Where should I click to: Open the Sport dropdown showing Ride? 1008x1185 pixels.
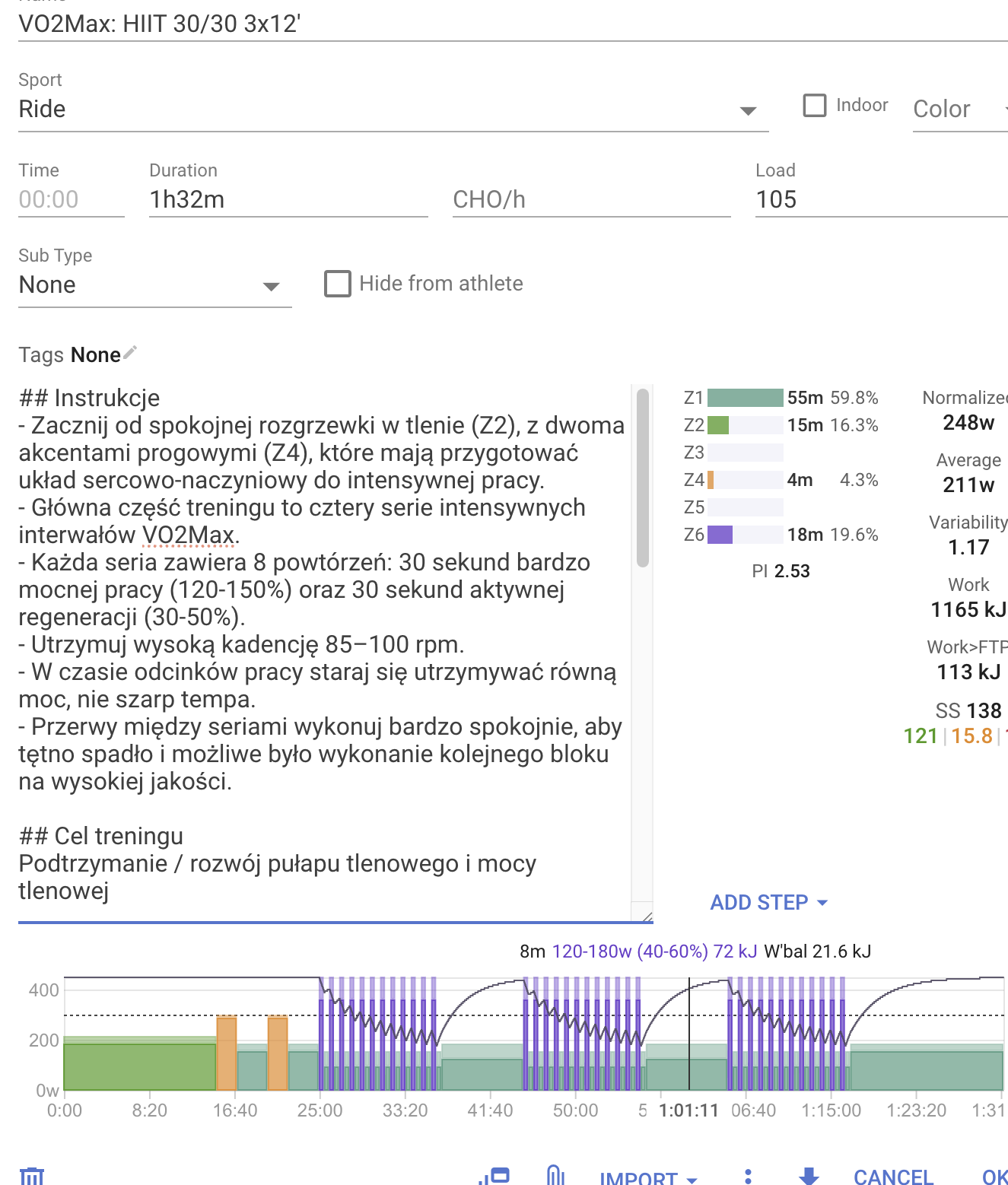tap(393, 110)
